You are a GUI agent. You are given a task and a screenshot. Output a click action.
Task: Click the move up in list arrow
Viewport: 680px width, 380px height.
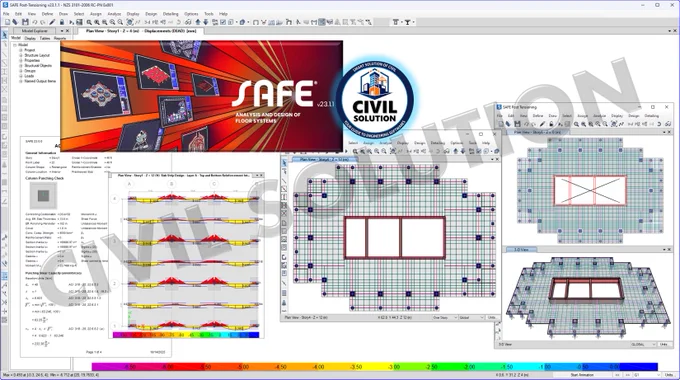click(198, 22)
